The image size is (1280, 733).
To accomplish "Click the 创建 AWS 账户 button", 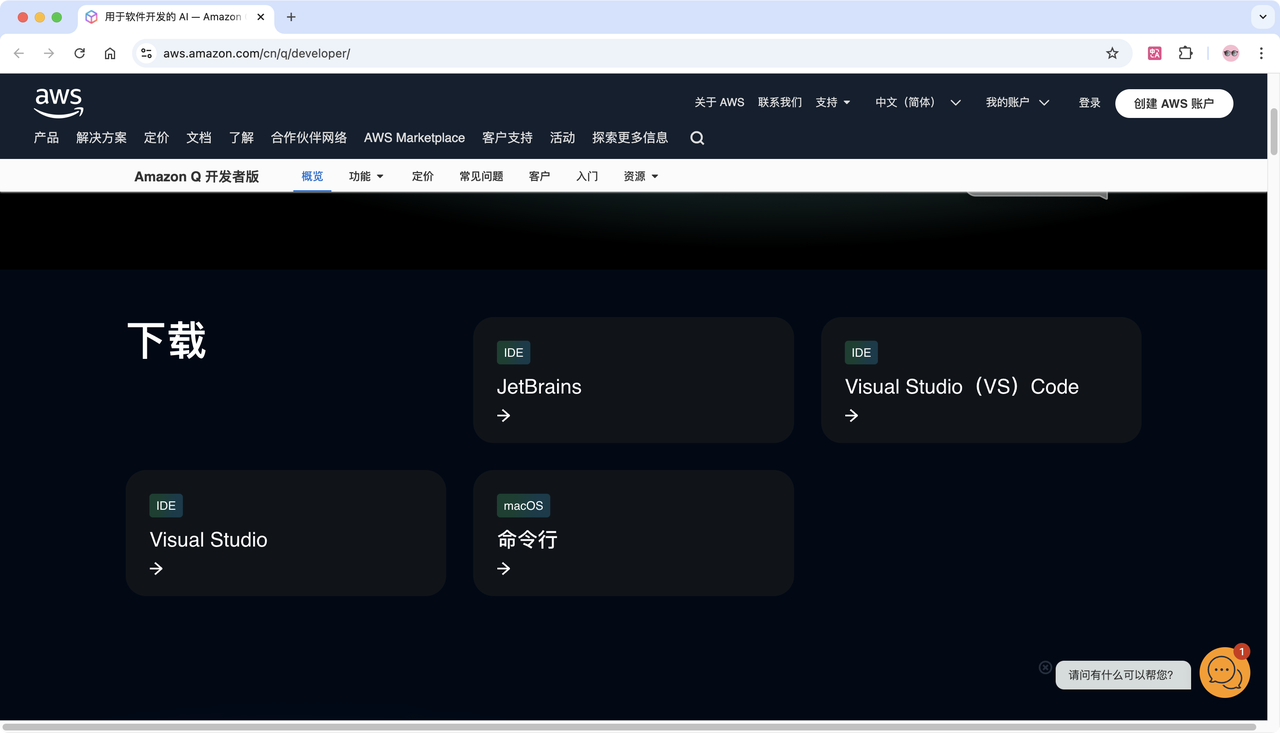I will [x=1174, y=103].
